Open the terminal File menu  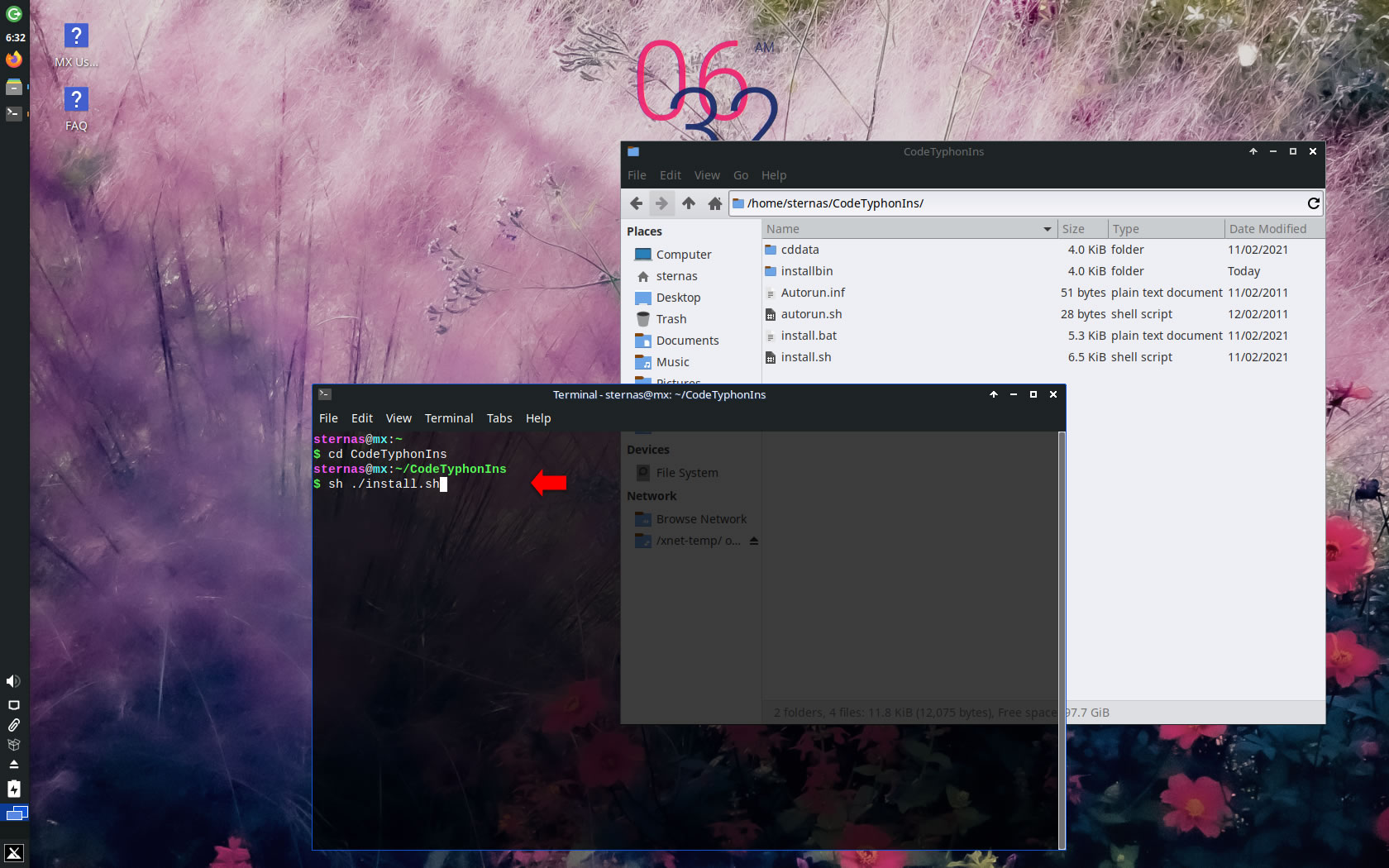(328, 418)
